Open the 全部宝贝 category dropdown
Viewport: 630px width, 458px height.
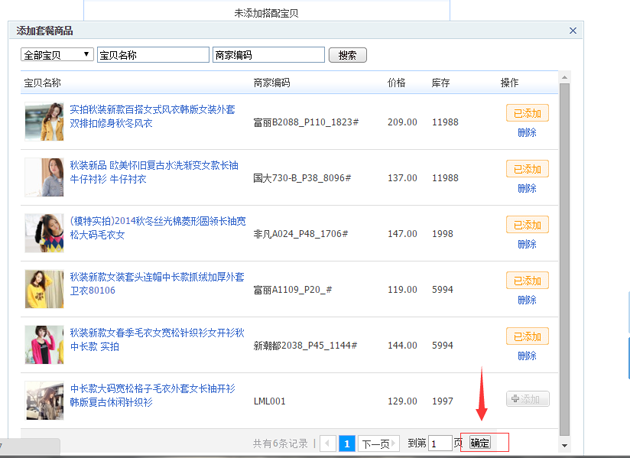tap(57, 55)
